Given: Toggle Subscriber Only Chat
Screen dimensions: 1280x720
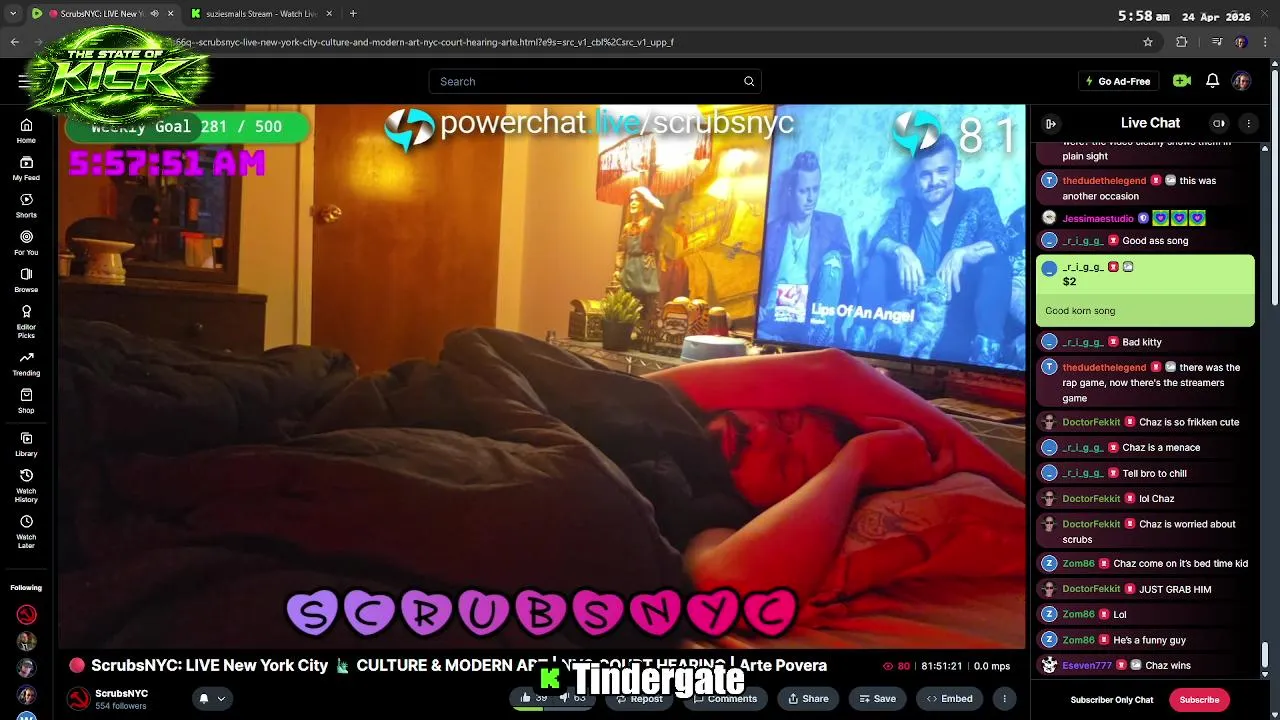Looking at the screenshot, I should point(1112,700).
